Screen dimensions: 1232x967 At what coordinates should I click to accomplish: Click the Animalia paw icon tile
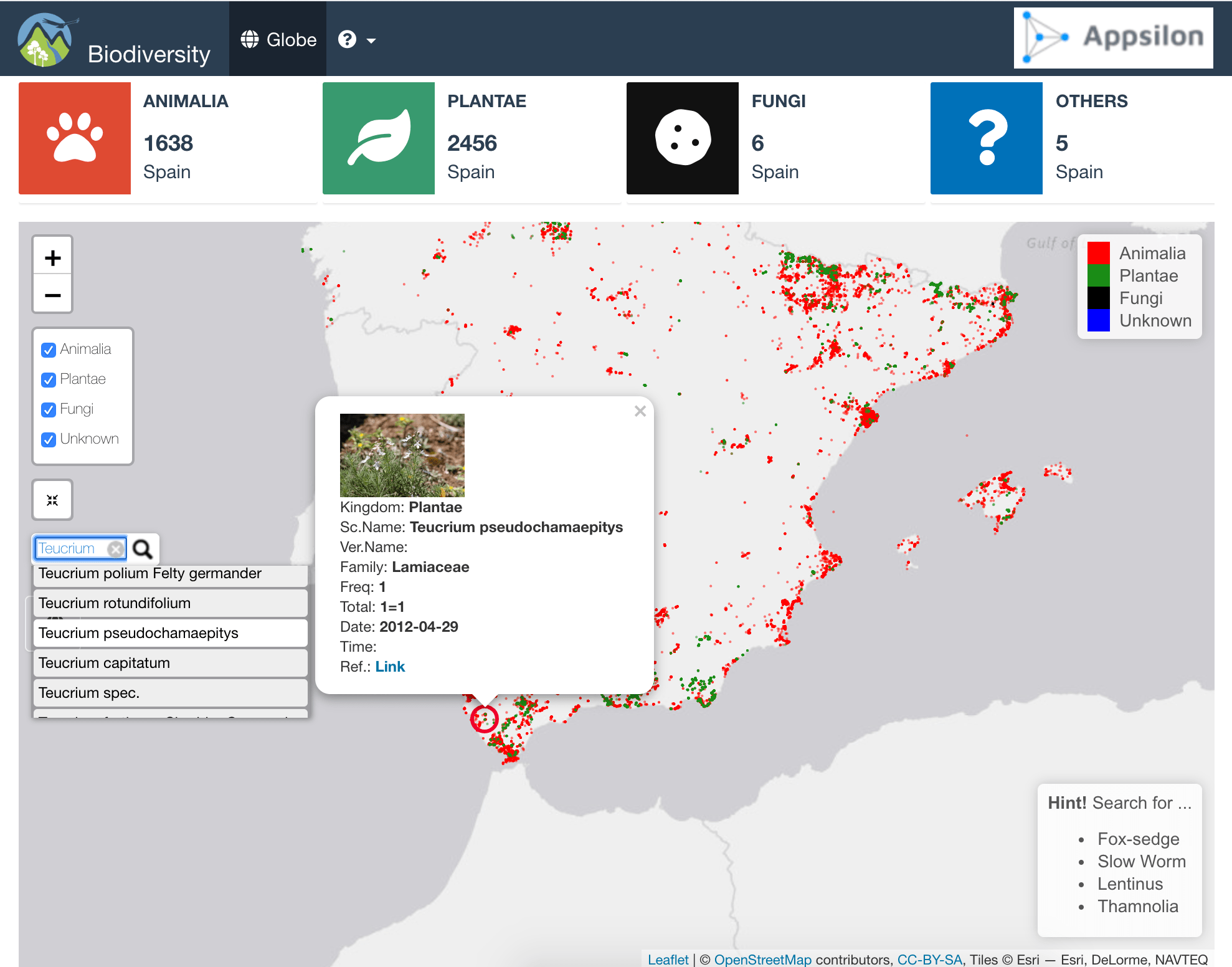75,138
